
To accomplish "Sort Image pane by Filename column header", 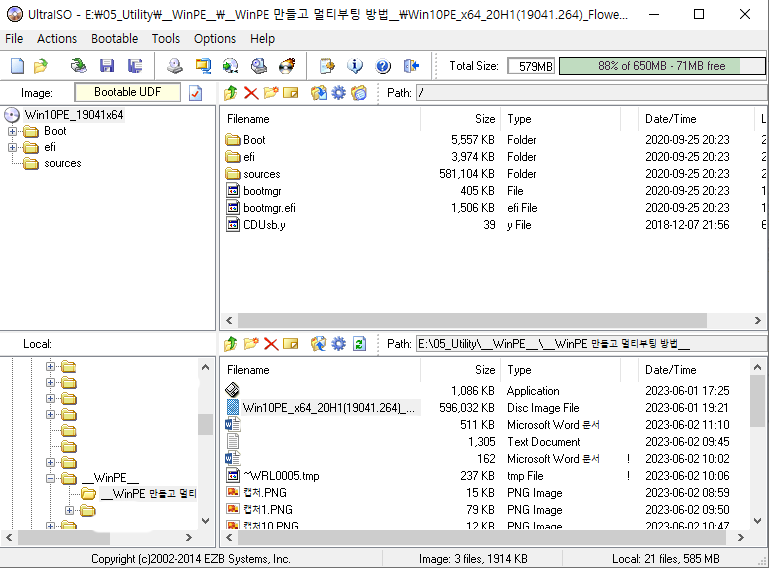I will (320, 119).
